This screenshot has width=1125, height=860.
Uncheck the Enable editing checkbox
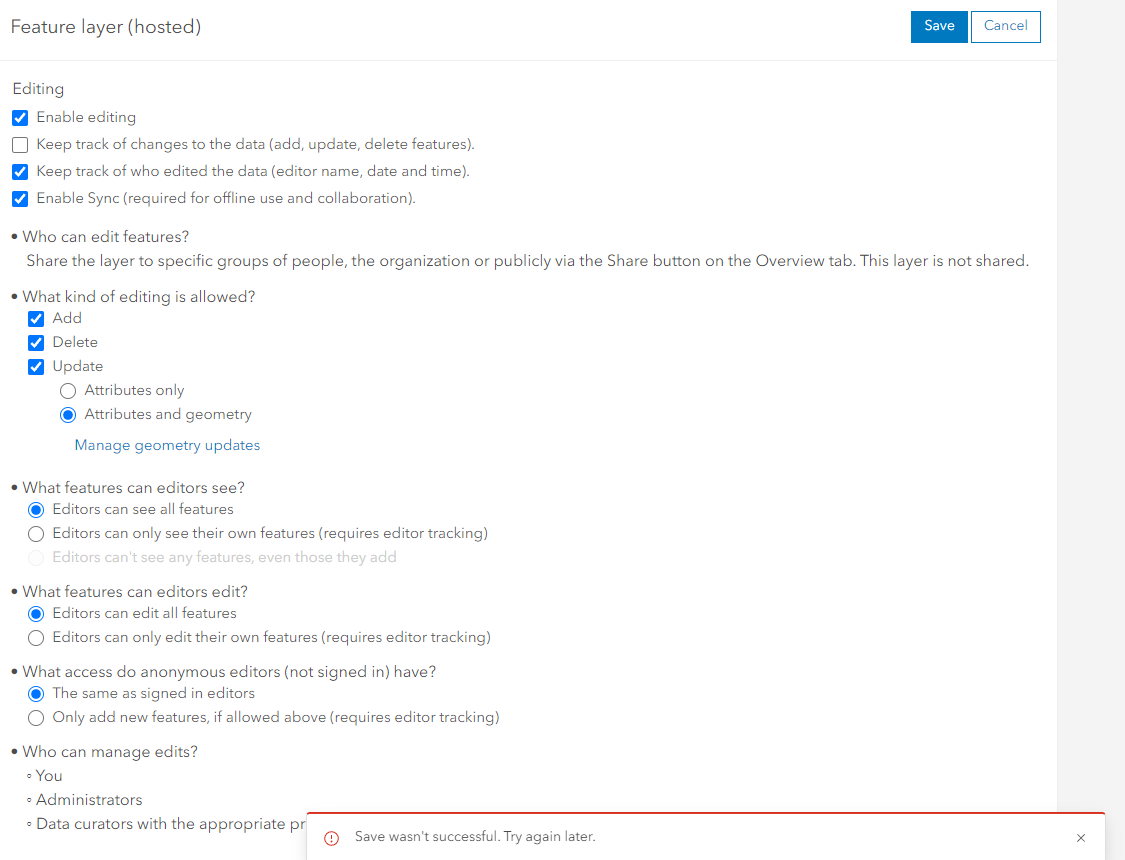tap(20, 118)
